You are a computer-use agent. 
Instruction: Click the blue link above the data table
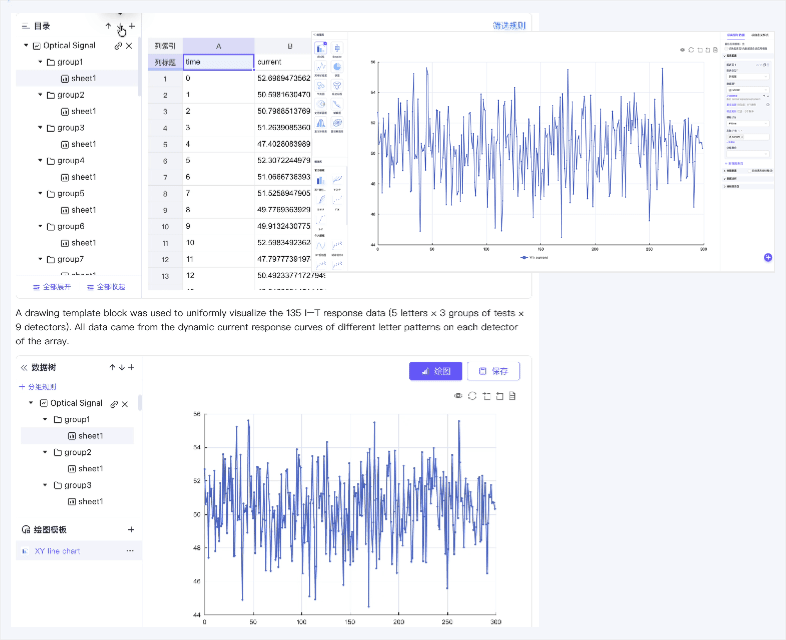click(509, 25)
